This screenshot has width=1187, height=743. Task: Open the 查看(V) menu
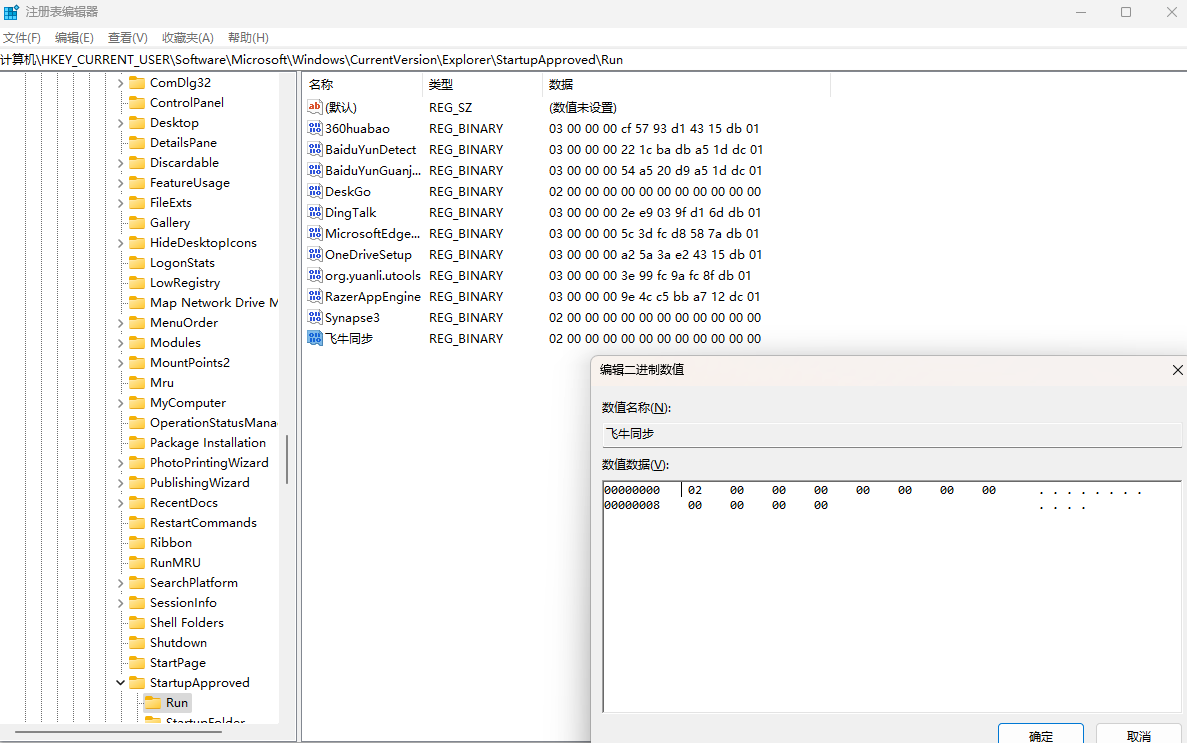(128, 38)
